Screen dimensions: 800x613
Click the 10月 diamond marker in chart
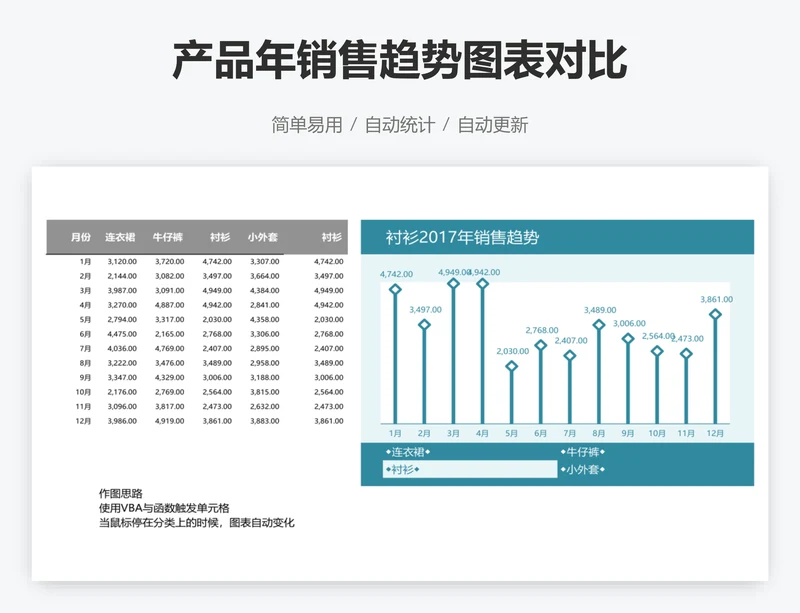pos(657,351)
